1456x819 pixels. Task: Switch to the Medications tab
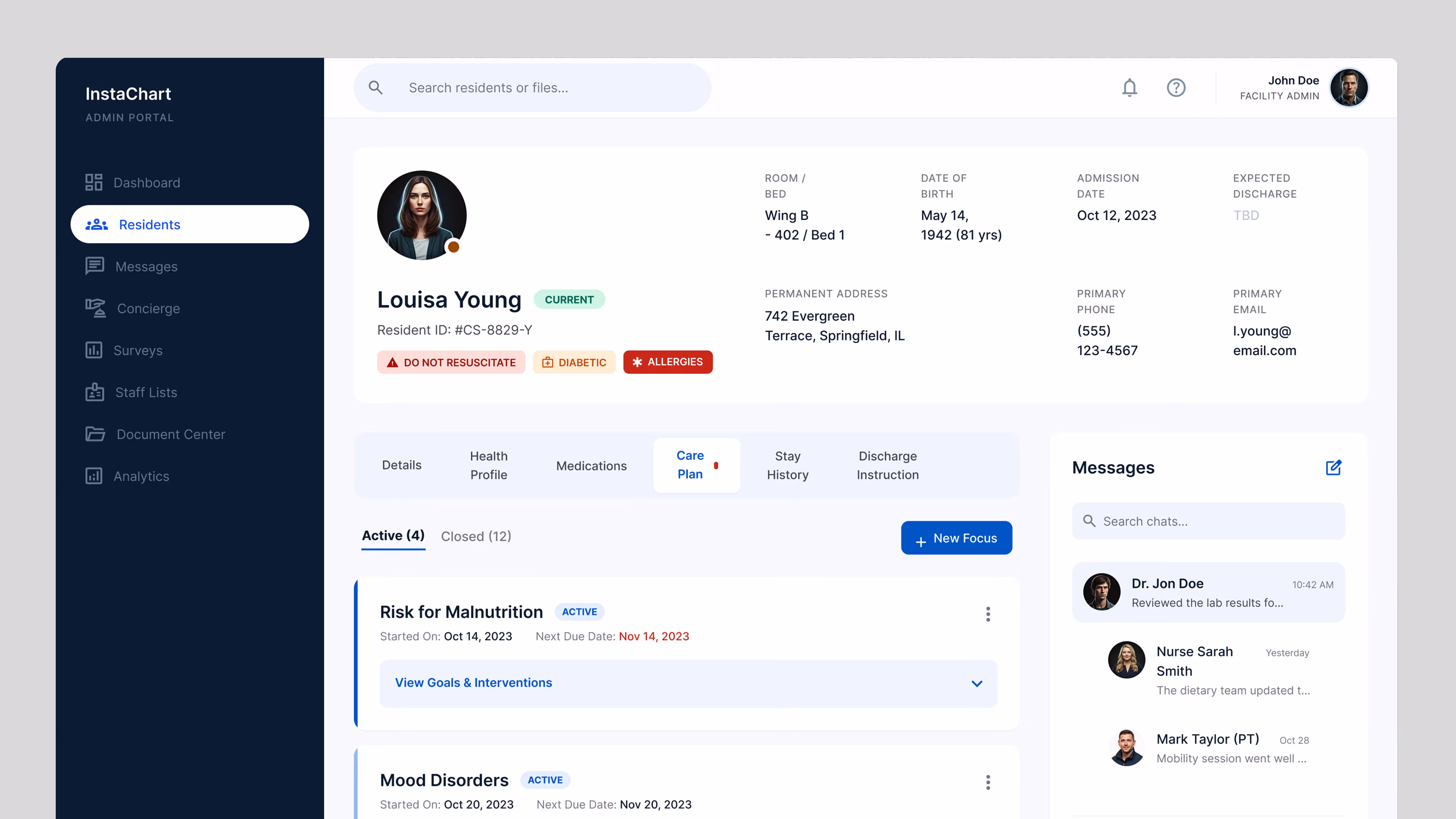click(x=591, y=466)
